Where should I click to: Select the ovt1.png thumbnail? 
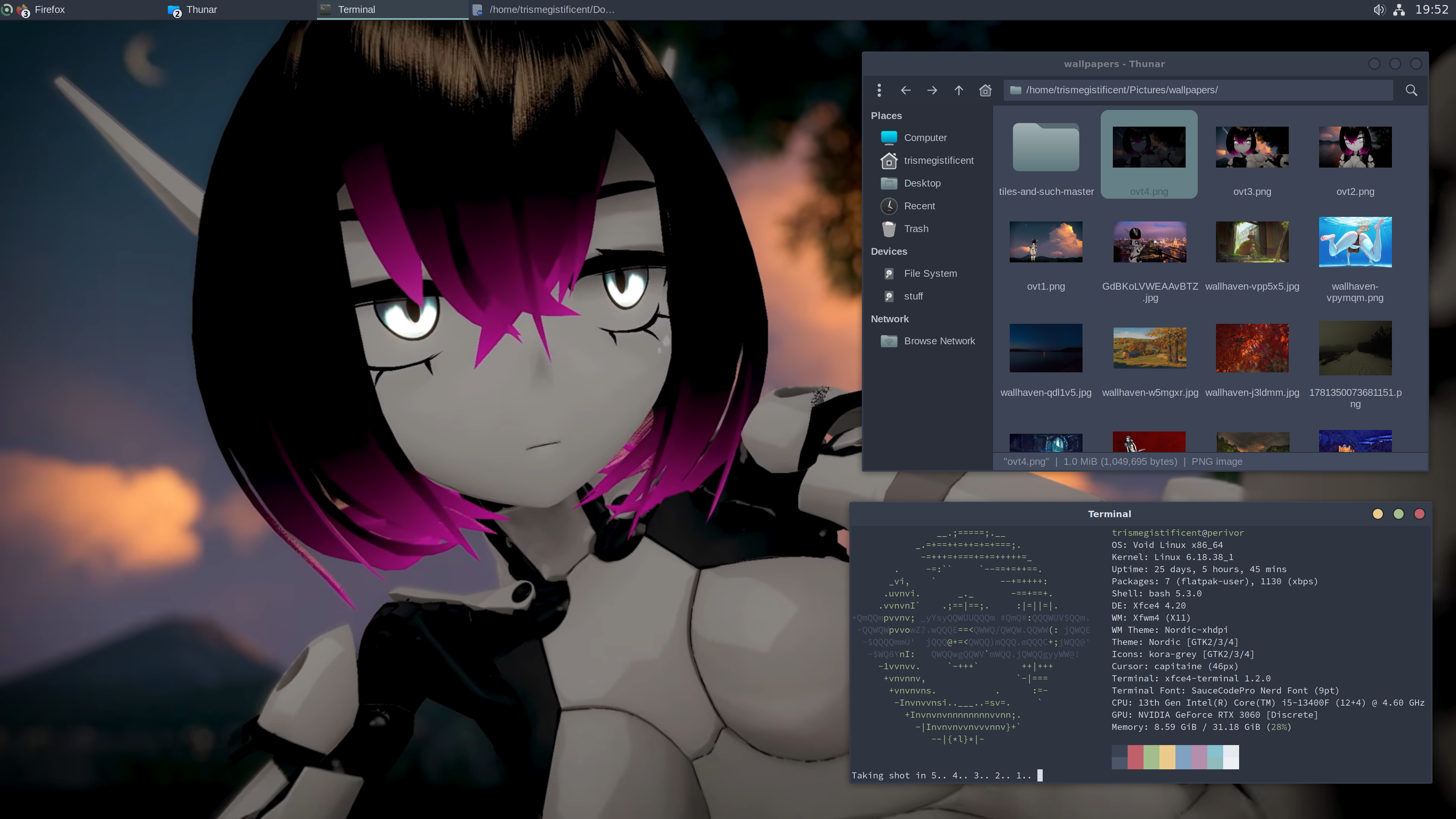tap(1046, 242)
